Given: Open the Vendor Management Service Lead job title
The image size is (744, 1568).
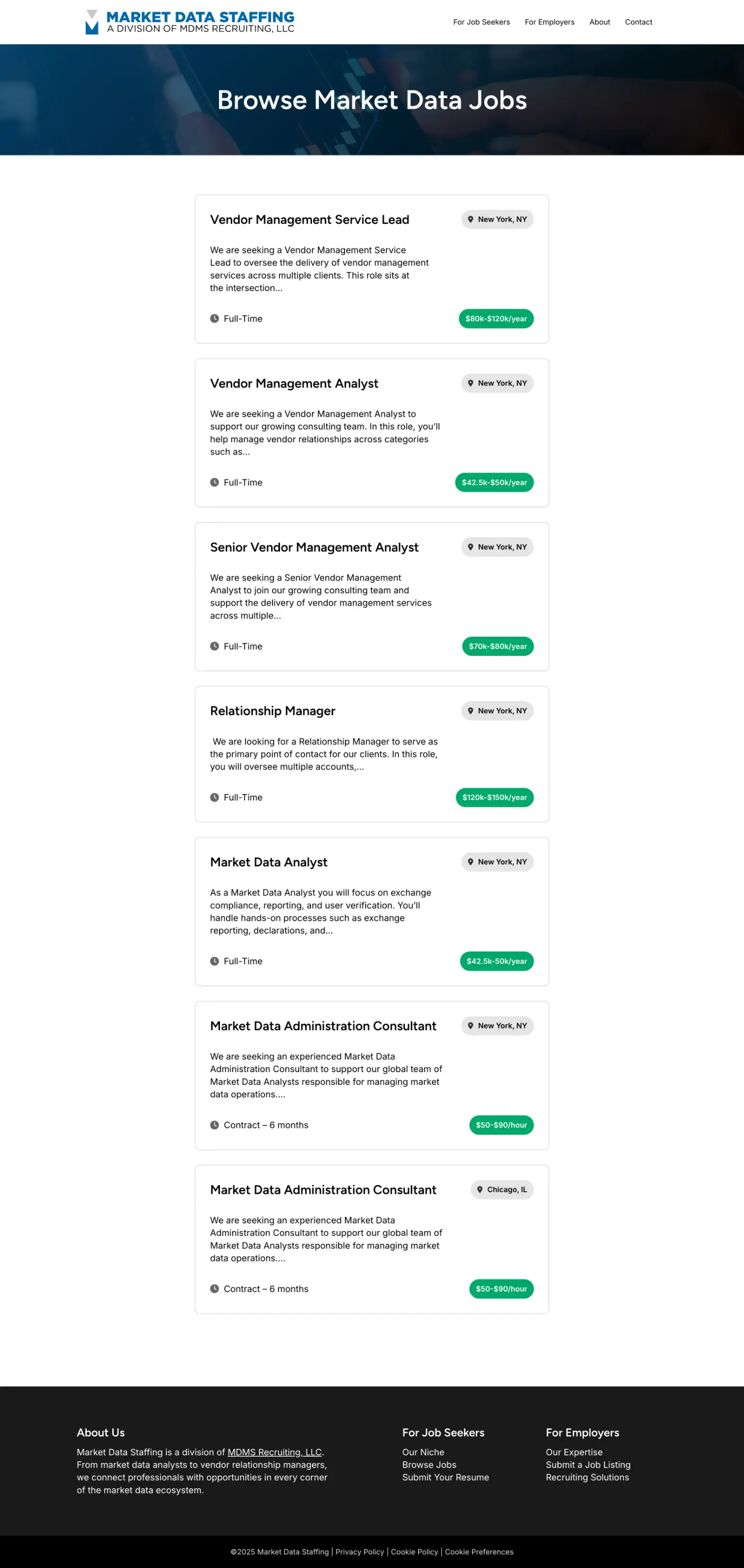Looking at the screenshot, I should click(309, 220).
